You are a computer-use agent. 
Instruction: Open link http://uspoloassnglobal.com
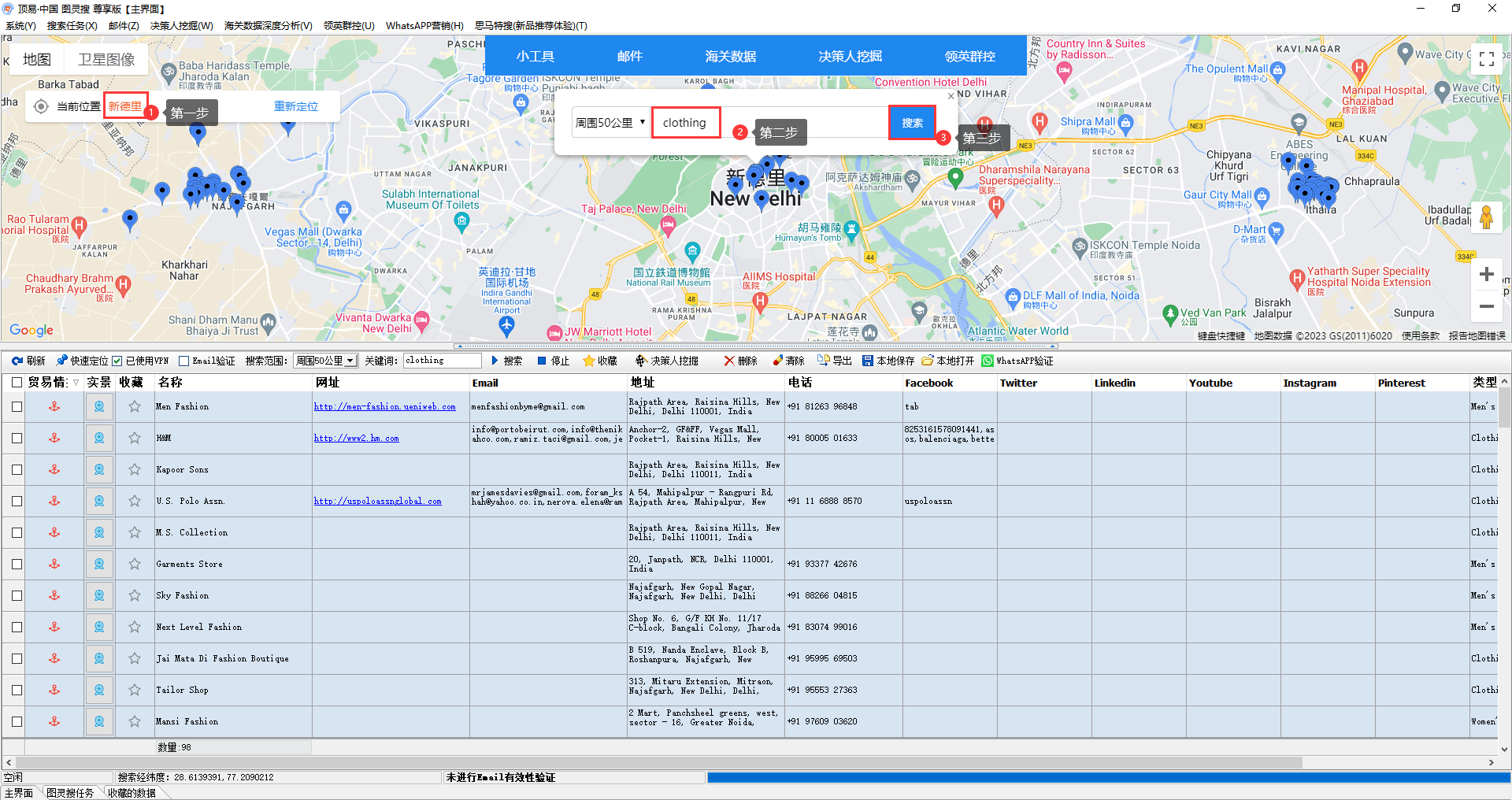377,501
